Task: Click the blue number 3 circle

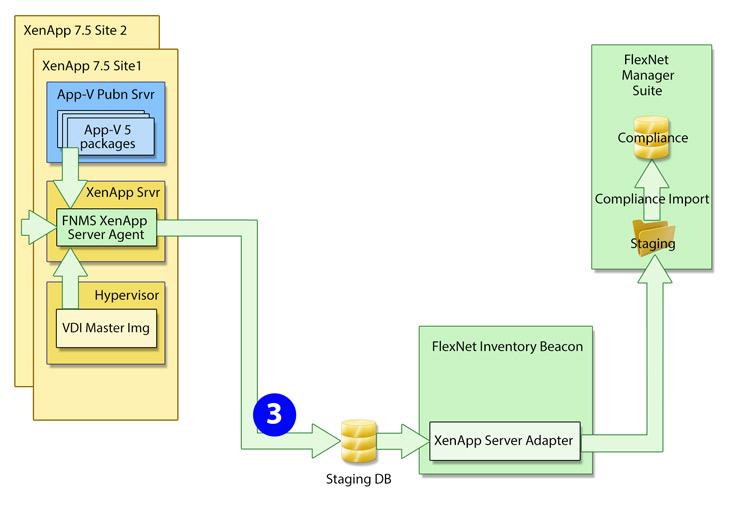Action: point(274,414)
